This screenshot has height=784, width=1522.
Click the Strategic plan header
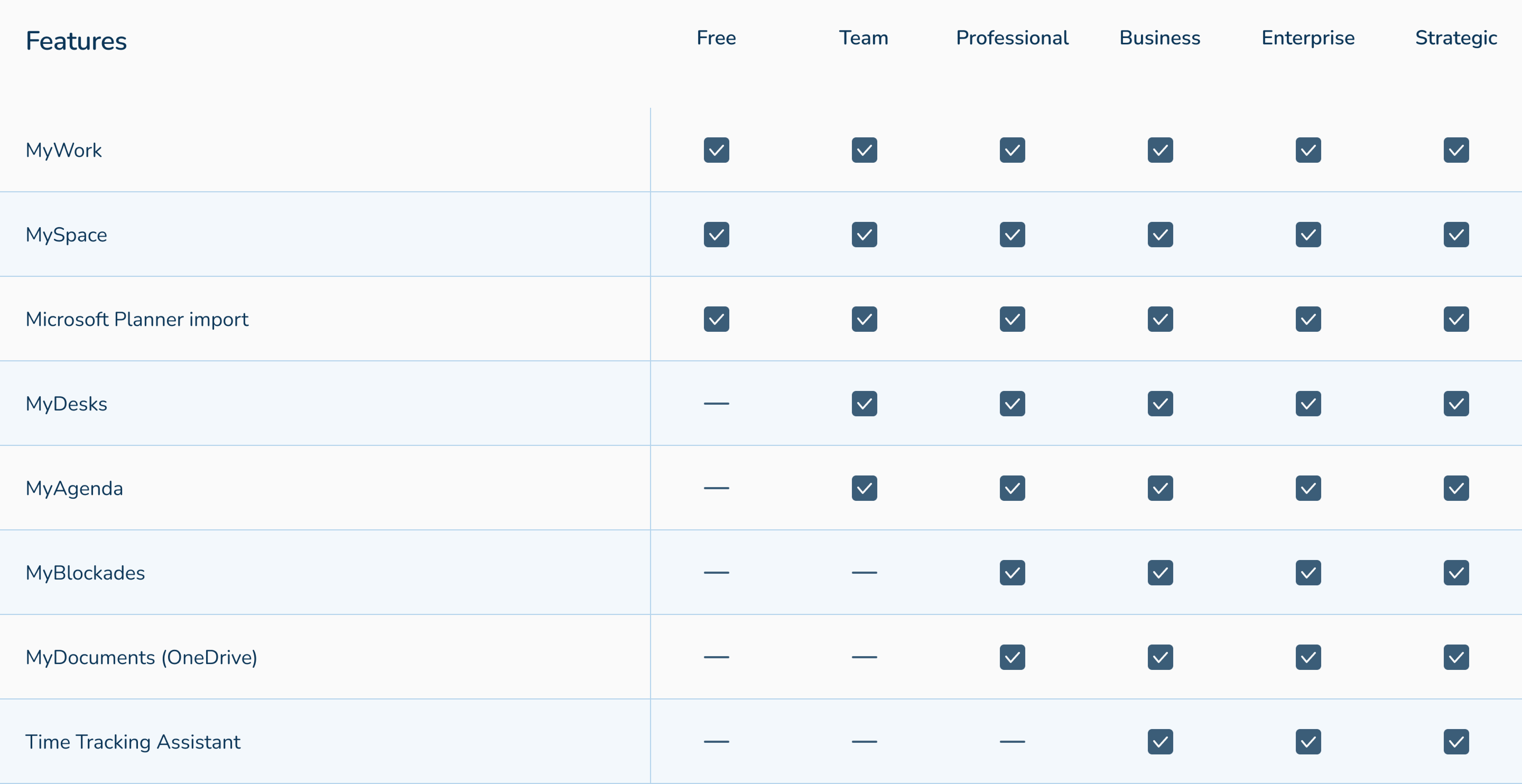1456,38
